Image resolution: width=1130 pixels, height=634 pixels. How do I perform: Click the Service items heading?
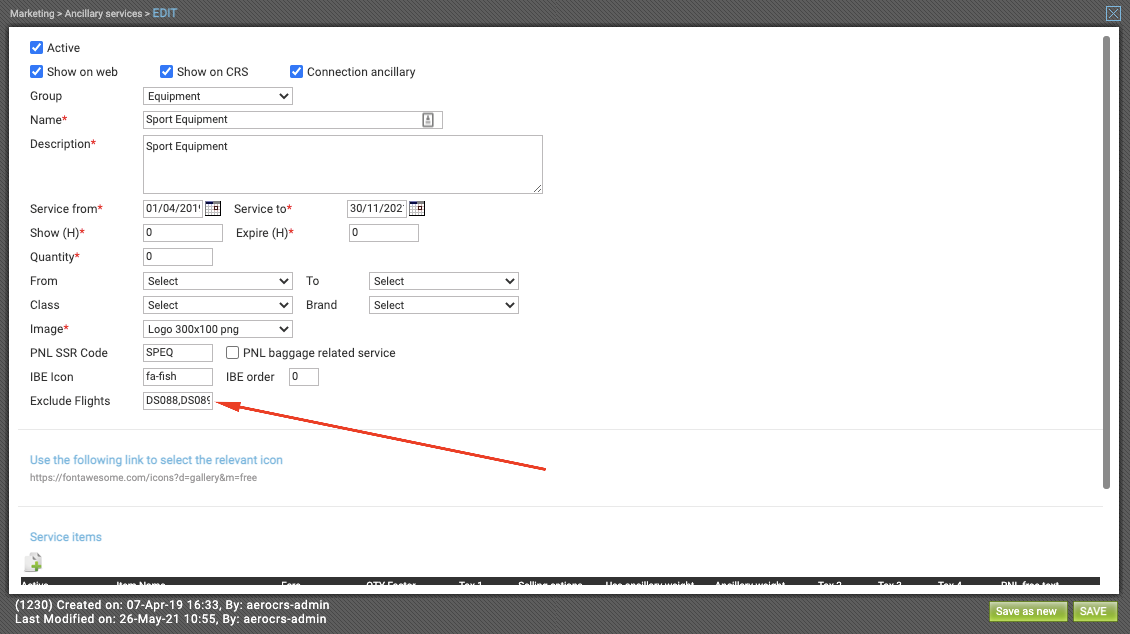[66, 537]
